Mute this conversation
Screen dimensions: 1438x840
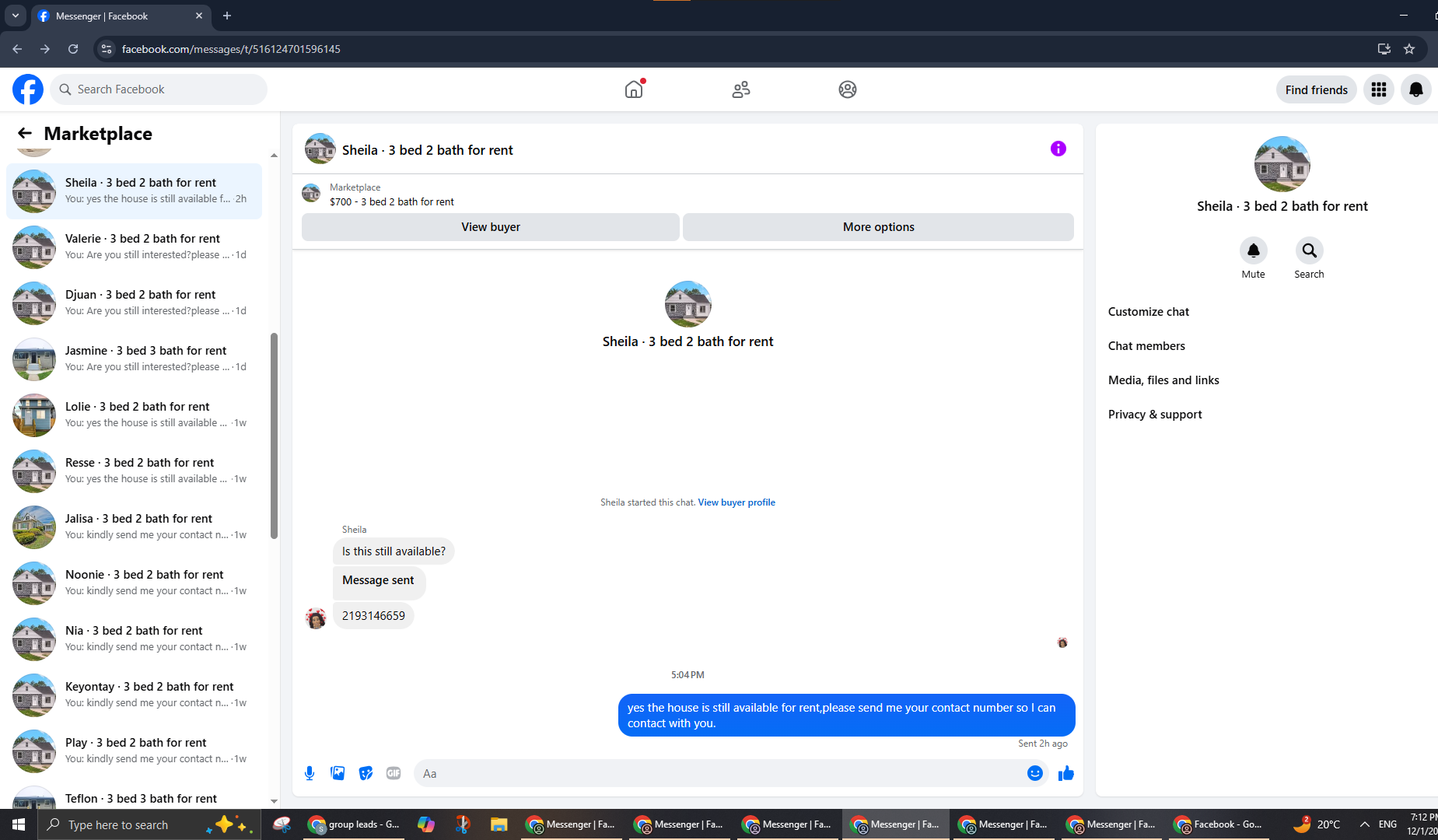1254,250
